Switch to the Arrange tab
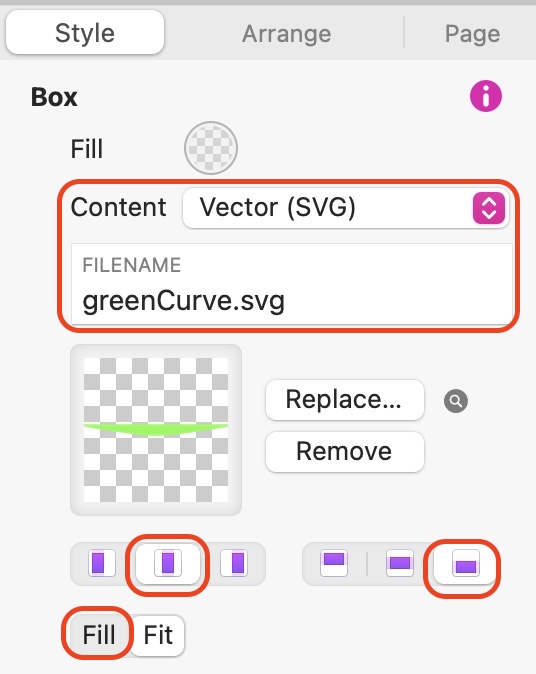 (x=286, y=34)
